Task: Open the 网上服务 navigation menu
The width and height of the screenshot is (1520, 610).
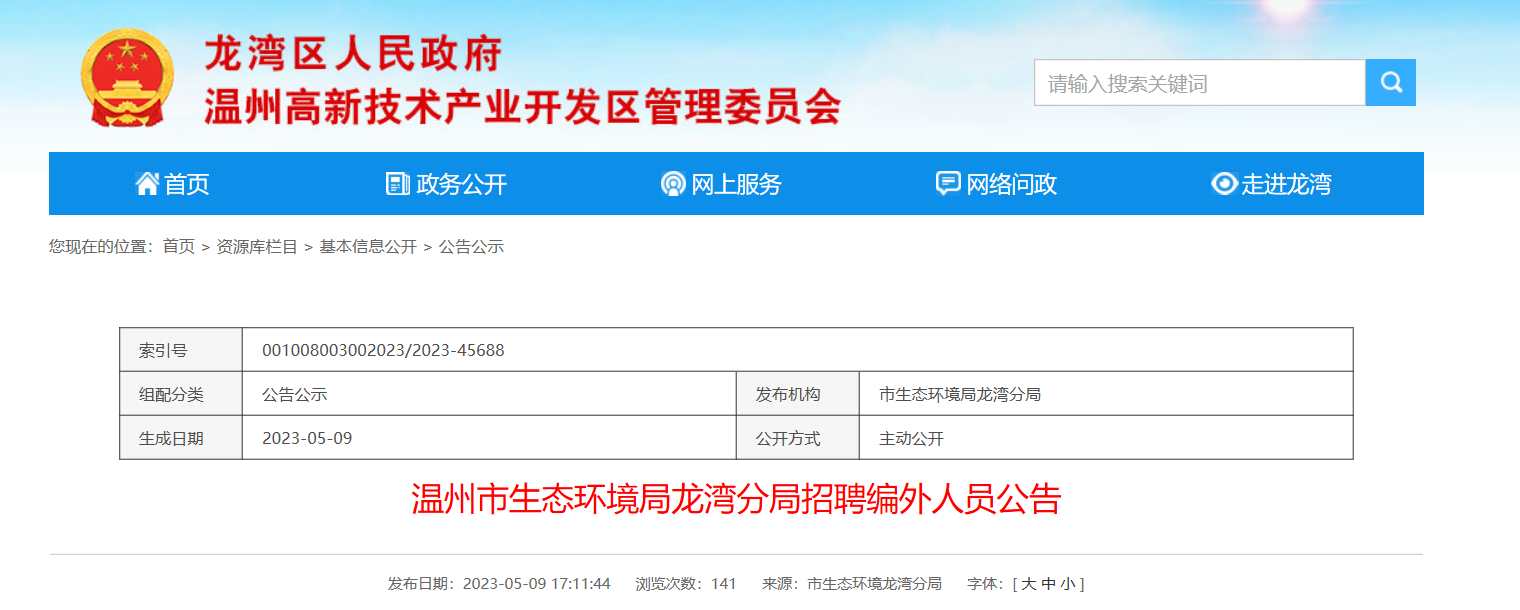Action: point(736,184)
